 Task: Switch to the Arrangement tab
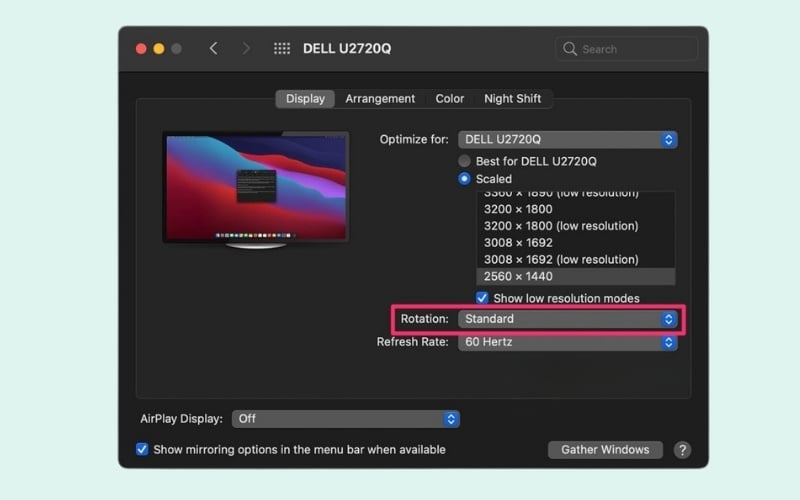(x=380, y=99)
